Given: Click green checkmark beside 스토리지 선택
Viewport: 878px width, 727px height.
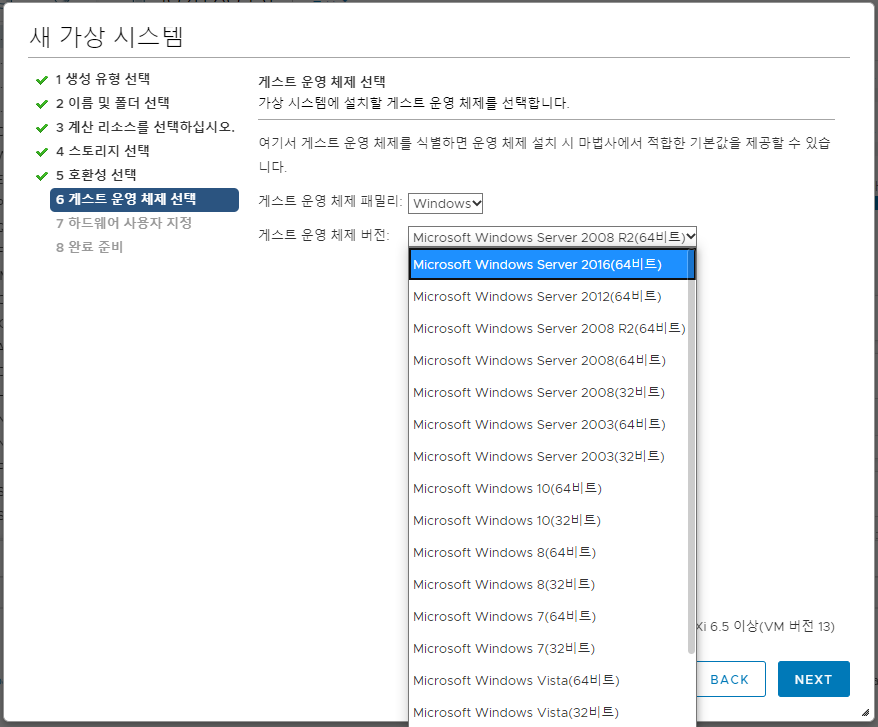Looking at the screenshot, I should coord(41,152).
